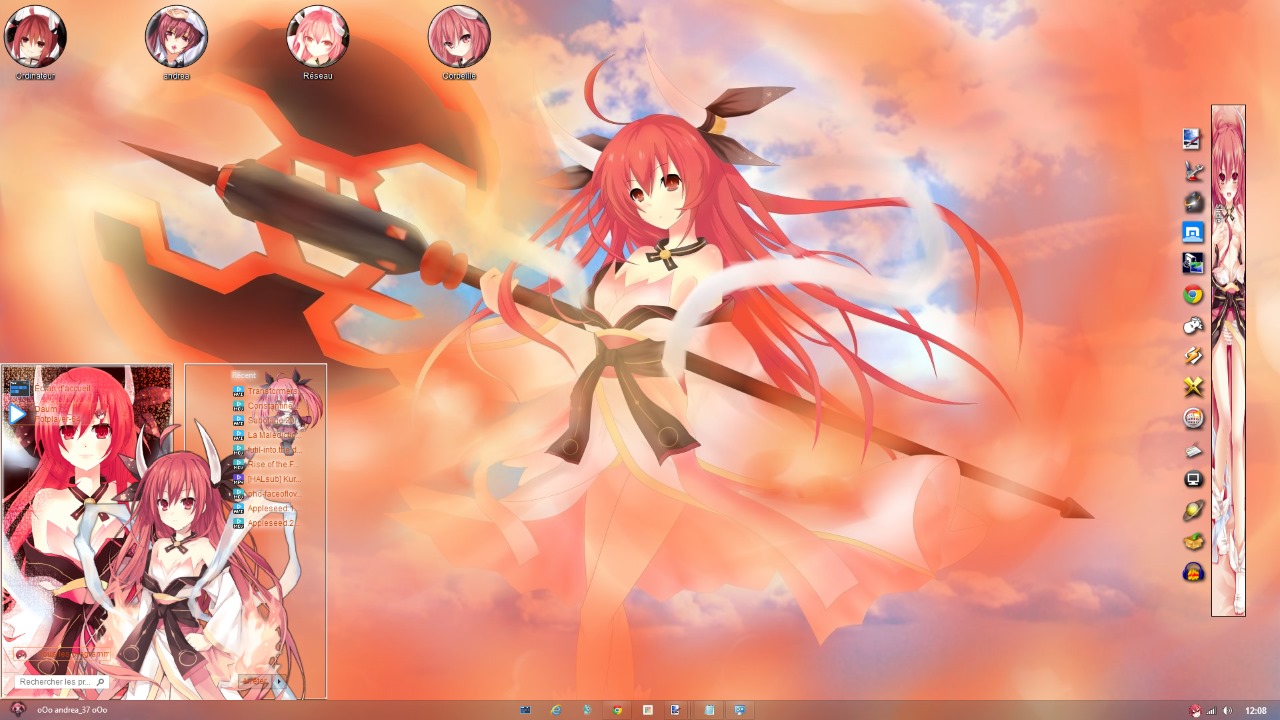Launch Maxthon browser from the side dock
This screenshot has height=720, width=1280.
tap(1193, 232)
